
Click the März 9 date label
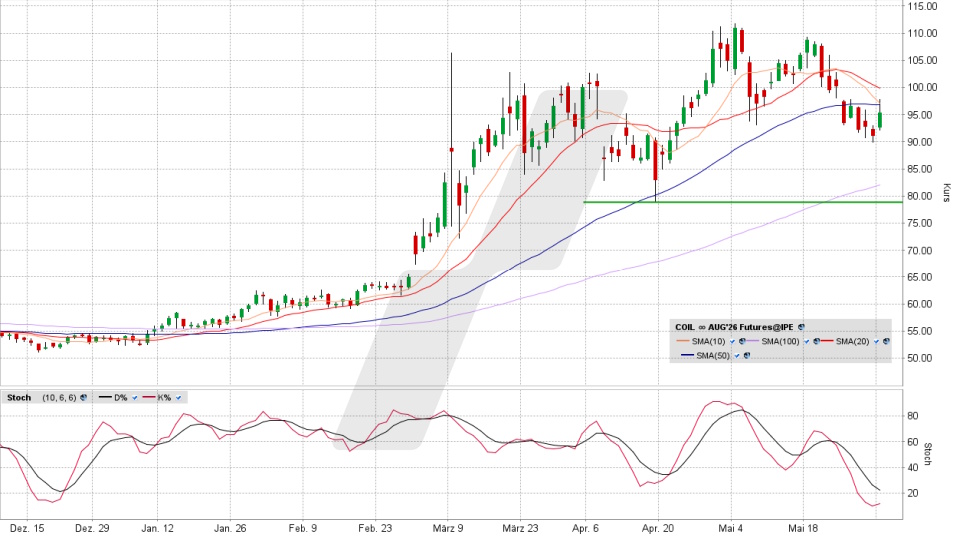coord(448,528)
